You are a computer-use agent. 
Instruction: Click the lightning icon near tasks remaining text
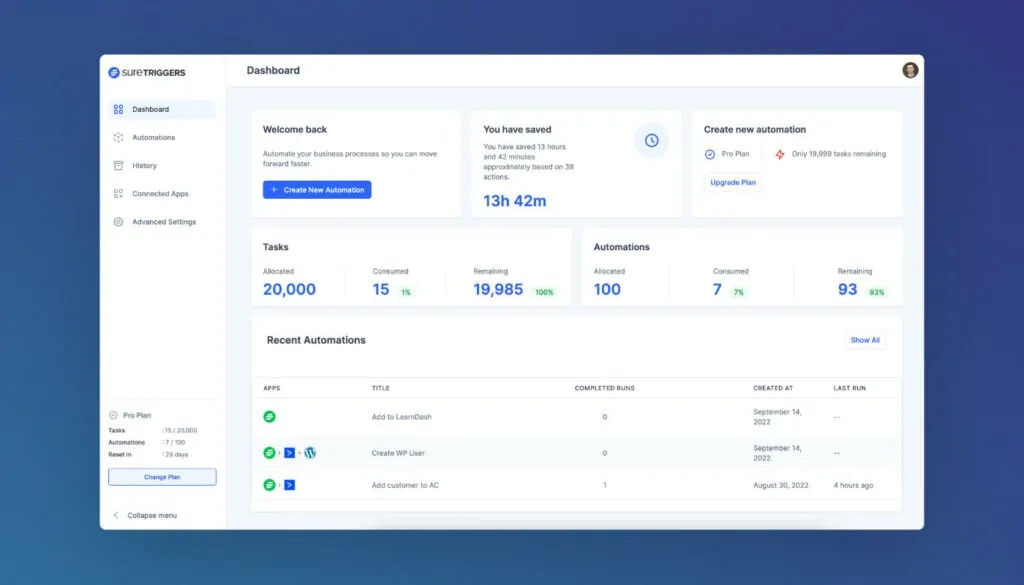(x=779, y=153)
